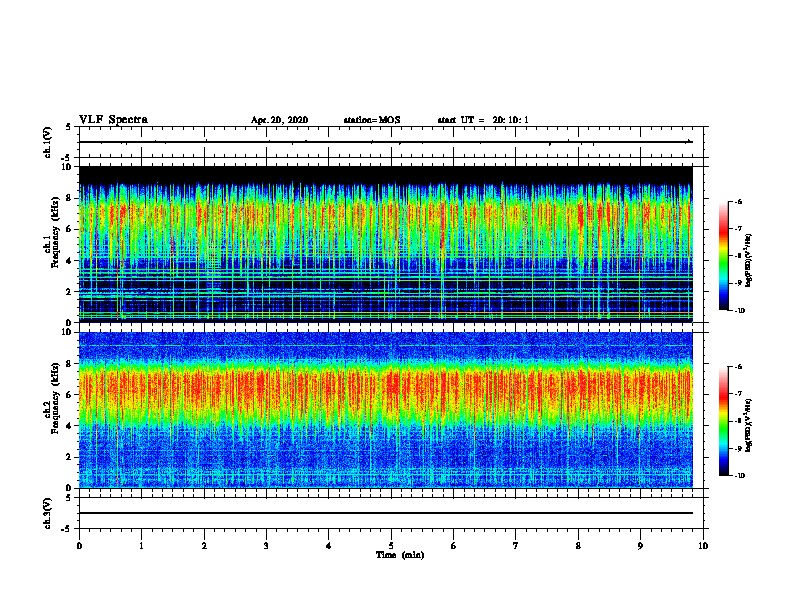Click the ch.1 colorbar log(PSD) unit label
Image resolution: width=792 pixels, height=612 pixels.
(x=748, y=260)
